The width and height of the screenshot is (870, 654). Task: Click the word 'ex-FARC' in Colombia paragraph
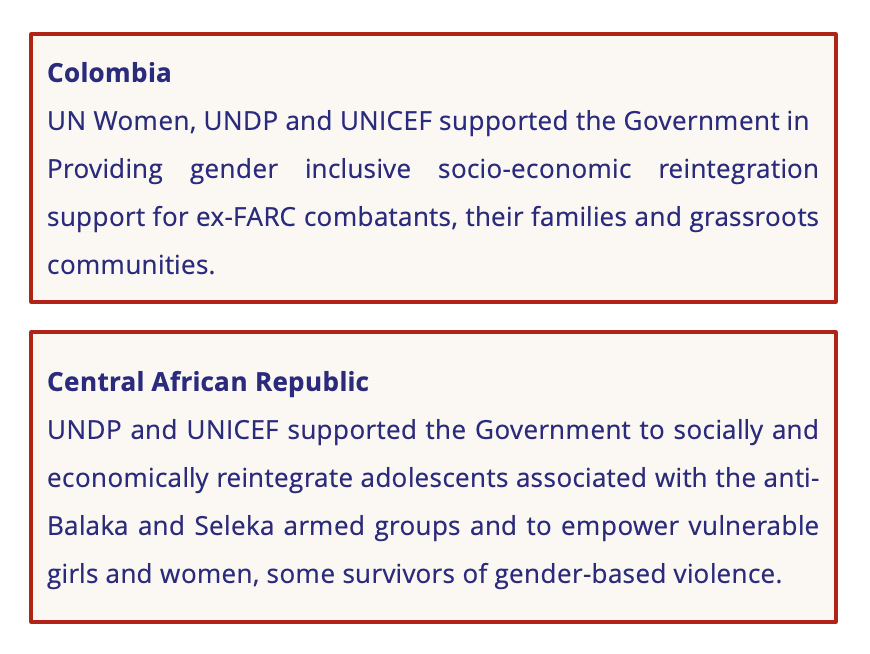click(x=246, y=217)
